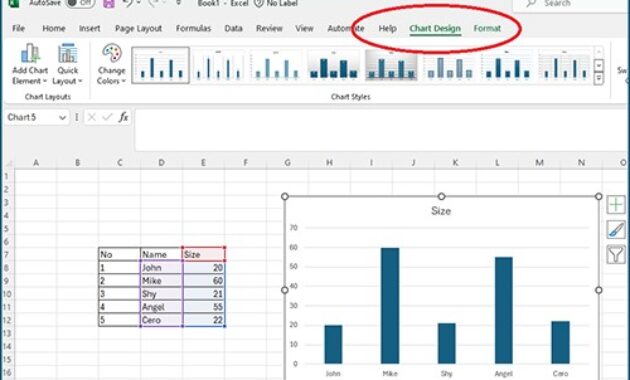Apply the first chart style thumbnail
The image size is (630, 380).
(x=160, y=65)
